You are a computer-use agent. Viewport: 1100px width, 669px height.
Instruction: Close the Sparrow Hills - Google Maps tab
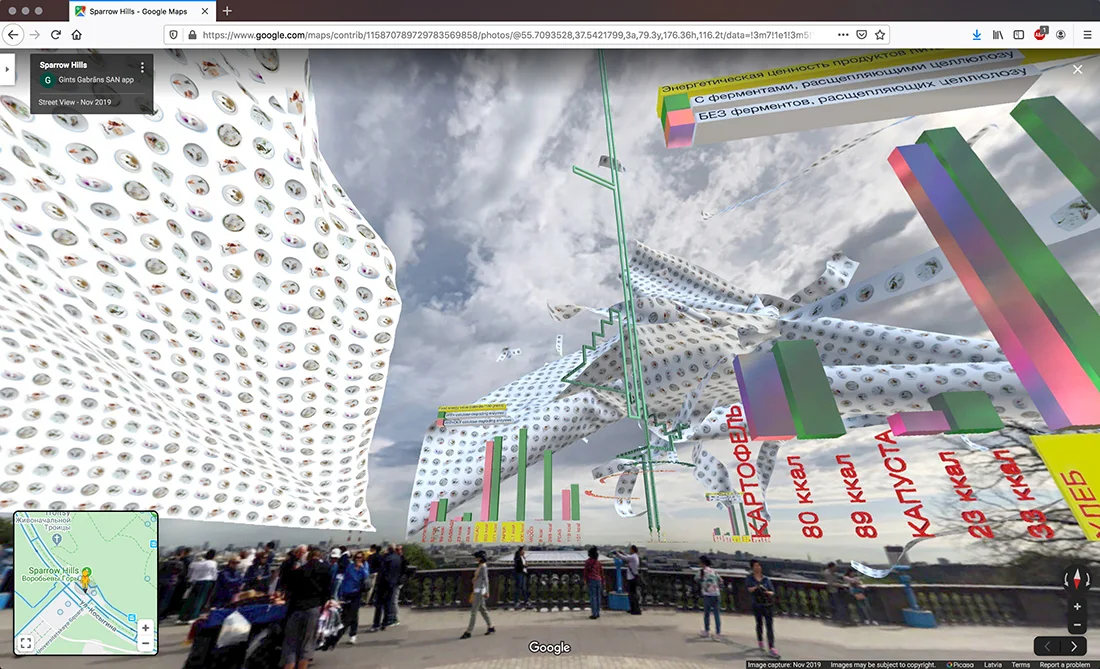pyautogui.click(x=205, y=11)
